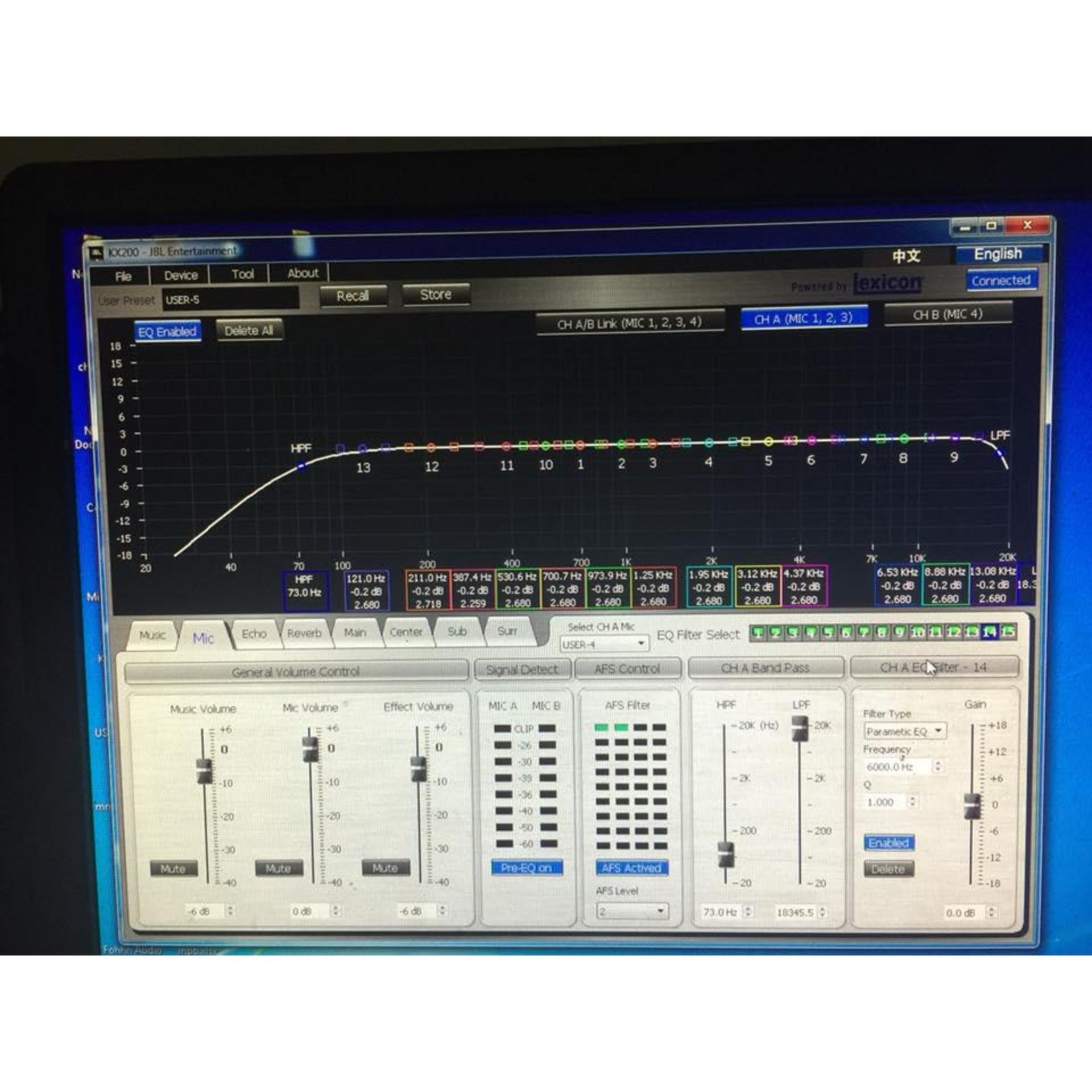Click the Frequency 6000.0 Hz stepper arrows
Viewport: 1092px width, 1092px height.
pyautogui.click(x=938, y=766)
